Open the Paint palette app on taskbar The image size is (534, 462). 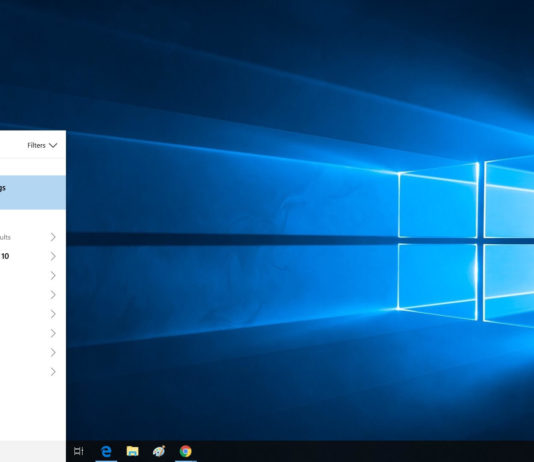(x=159, y=451)
